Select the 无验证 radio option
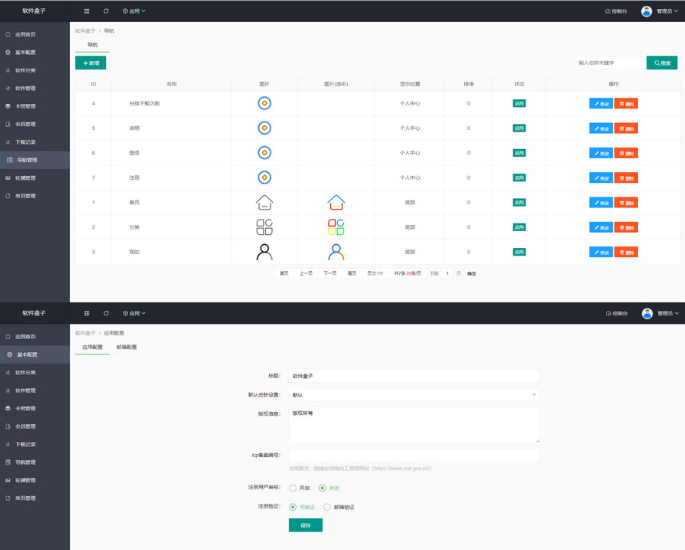 [293, 507]
